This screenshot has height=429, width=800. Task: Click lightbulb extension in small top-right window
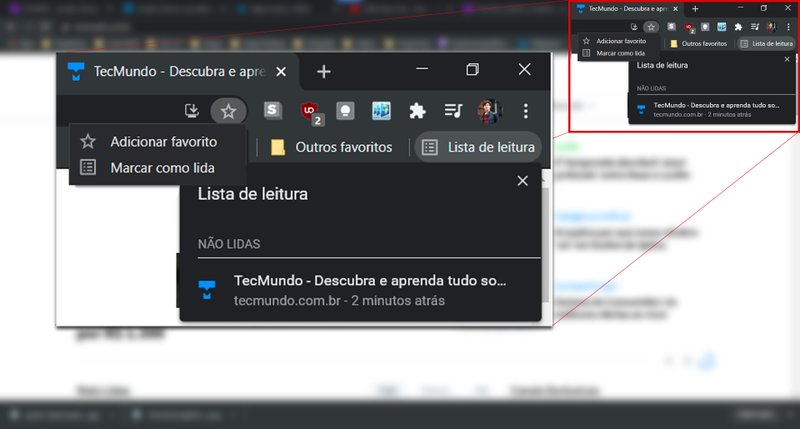[705, 27]
